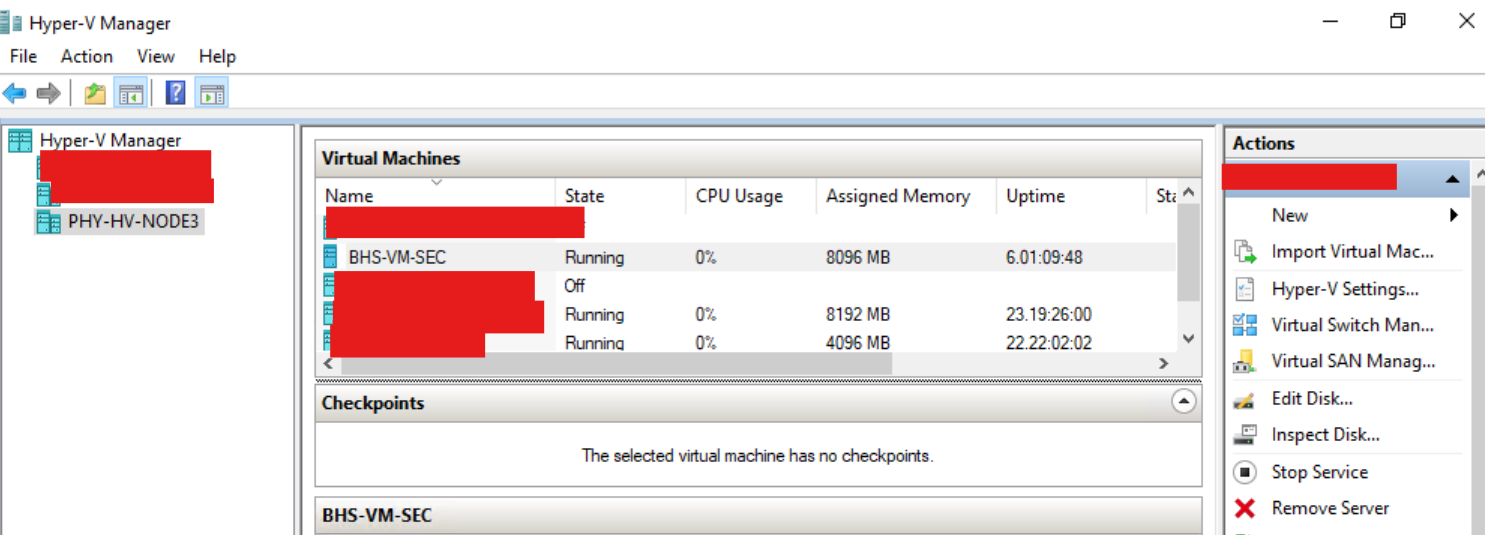Open Virtual Switch Manager action
The image size is (1485, 535).
click(1352, 325)
